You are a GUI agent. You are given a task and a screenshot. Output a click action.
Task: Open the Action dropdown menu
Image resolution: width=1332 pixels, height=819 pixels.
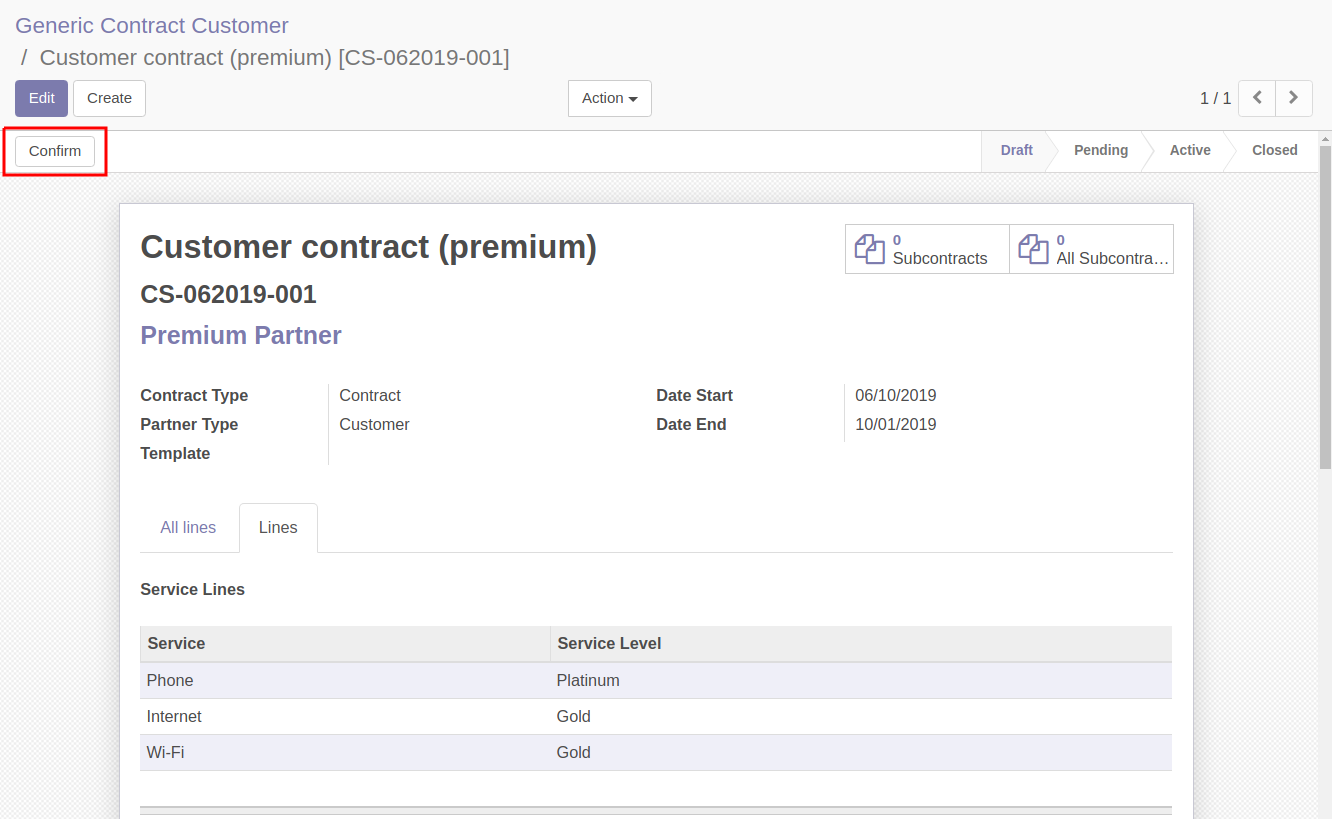coord(610,98)
